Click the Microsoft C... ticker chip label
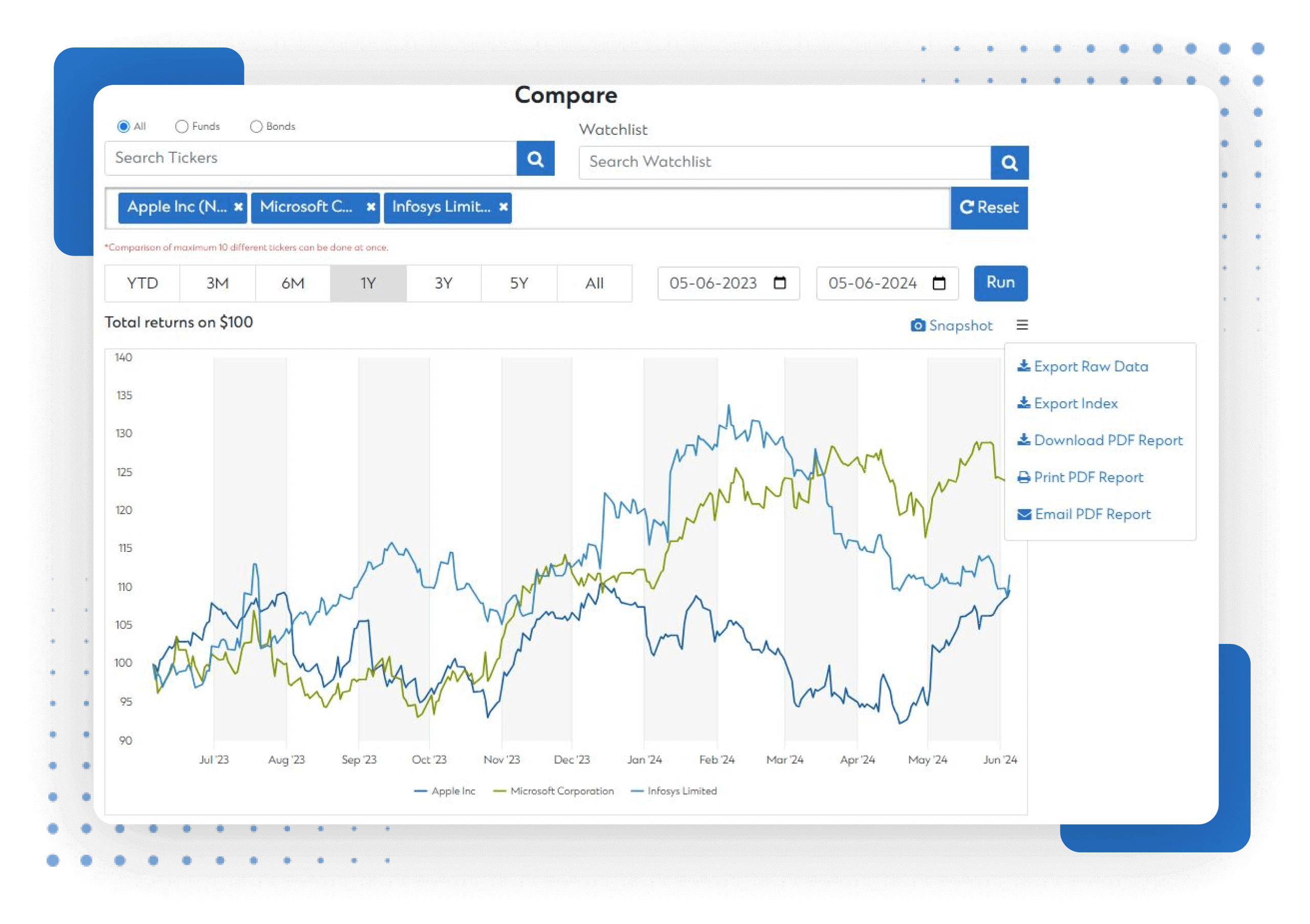This screenshot has height=924, width=1310. pyautogui.click(x=306, y=206)
